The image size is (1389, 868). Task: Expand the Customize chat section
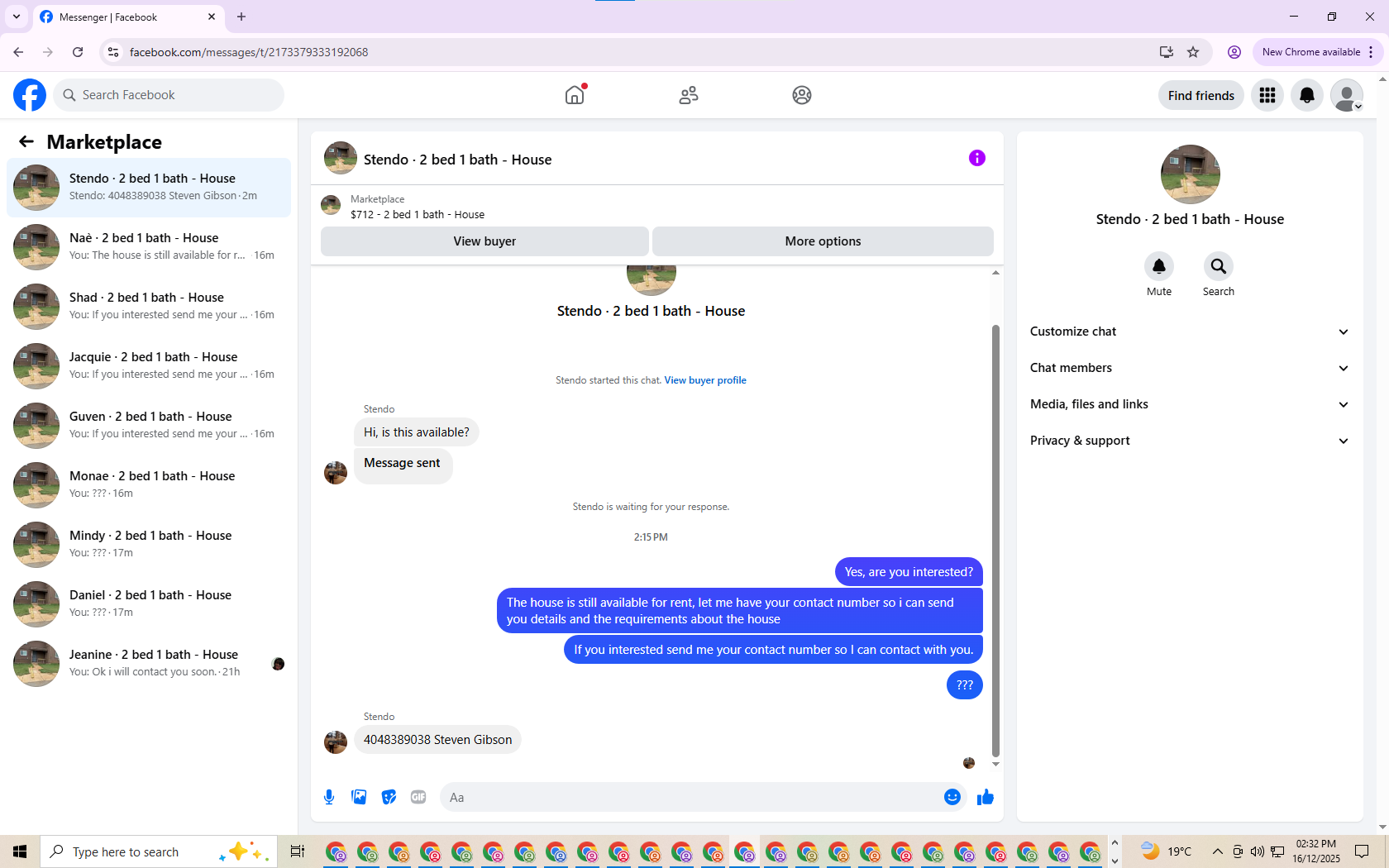[1190, 331]
